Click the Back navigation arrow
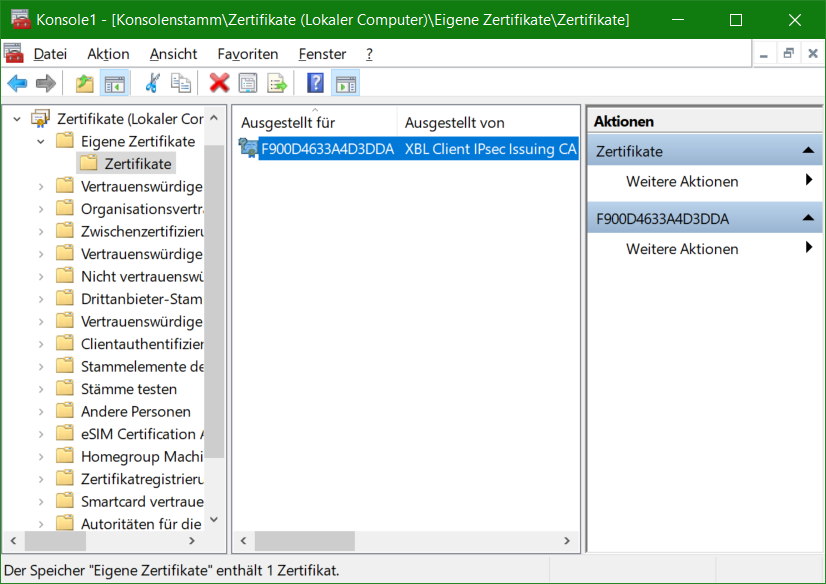The image size is (826, 584). (x=17, y=83)
